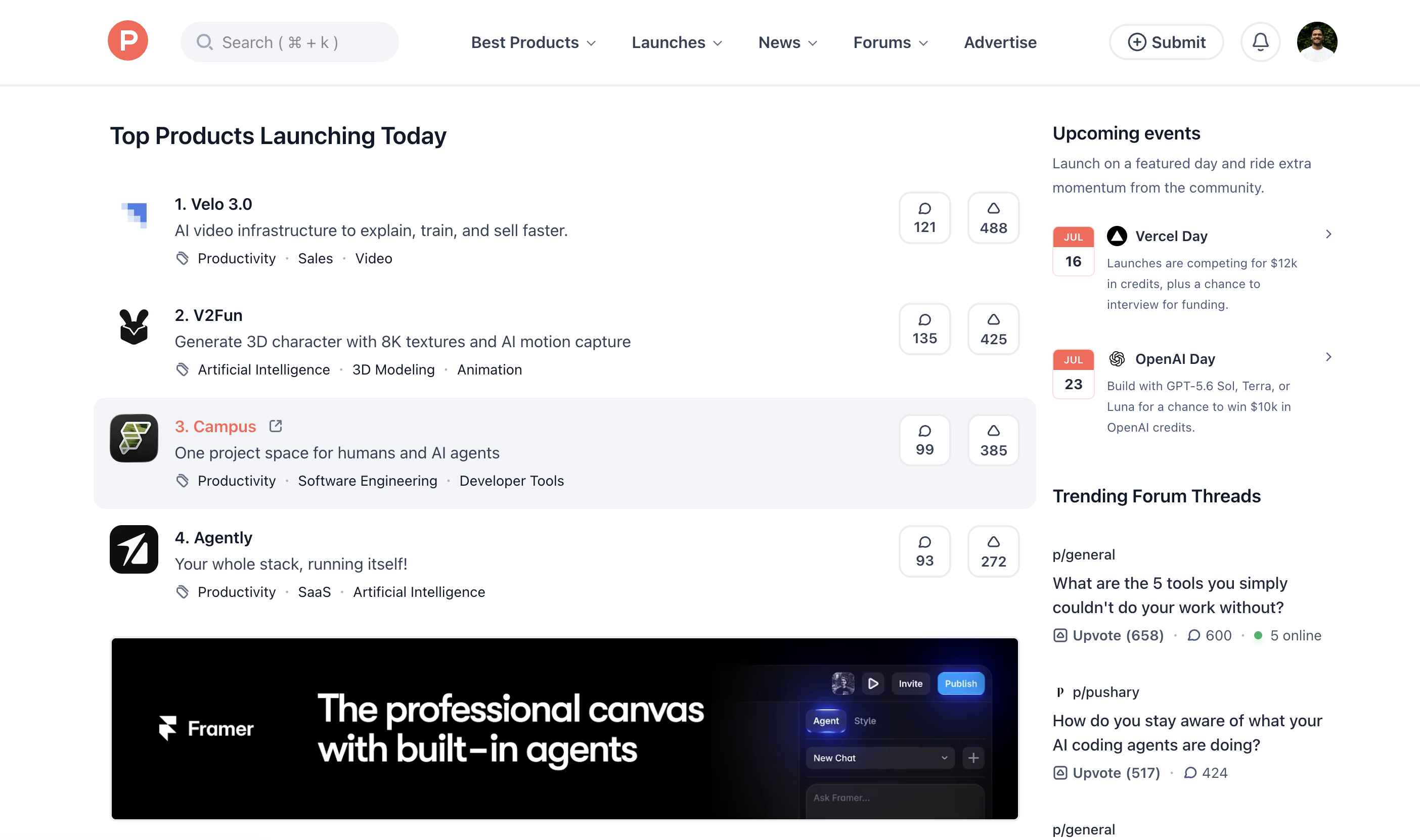Open the OpenAI Day event title
This screenshot has height=840, width=1420.
click(1175, 359)
